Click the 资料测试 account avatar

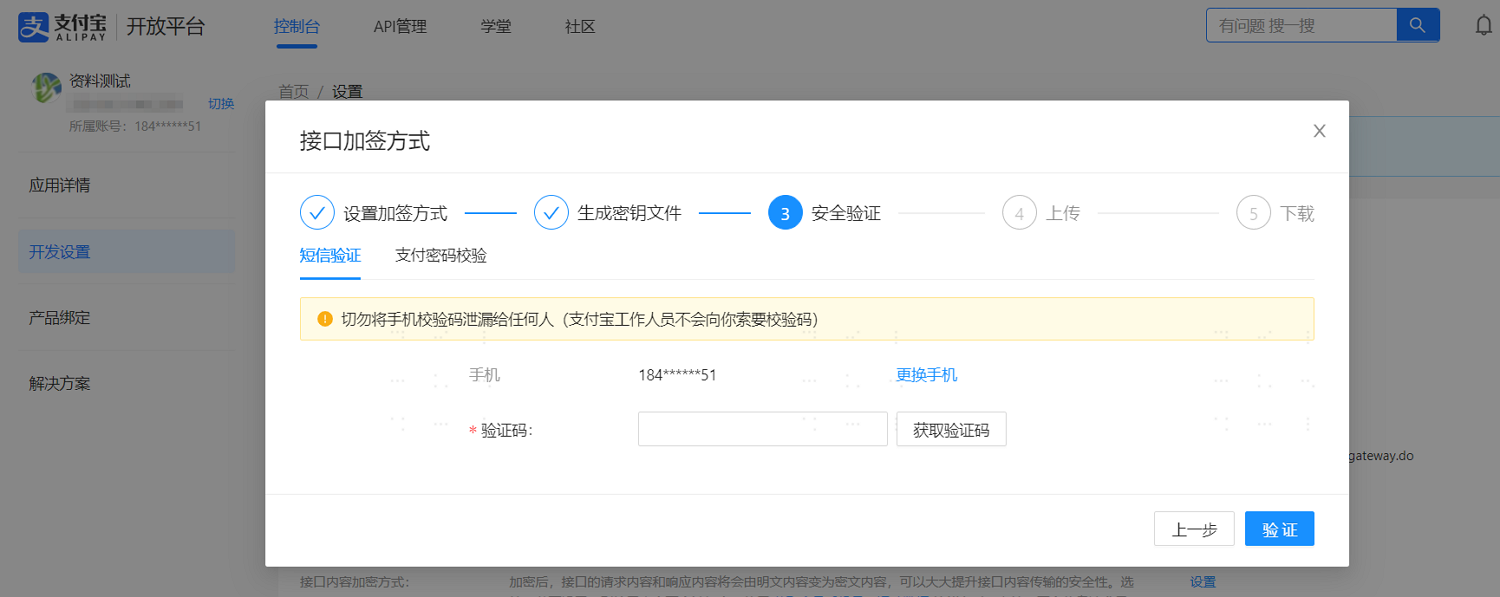pyautogui.click(x=47, y=88)
